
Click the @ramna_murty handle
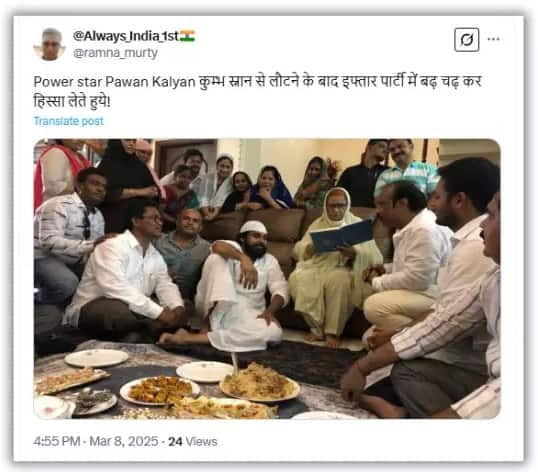[x=115, y=53]
